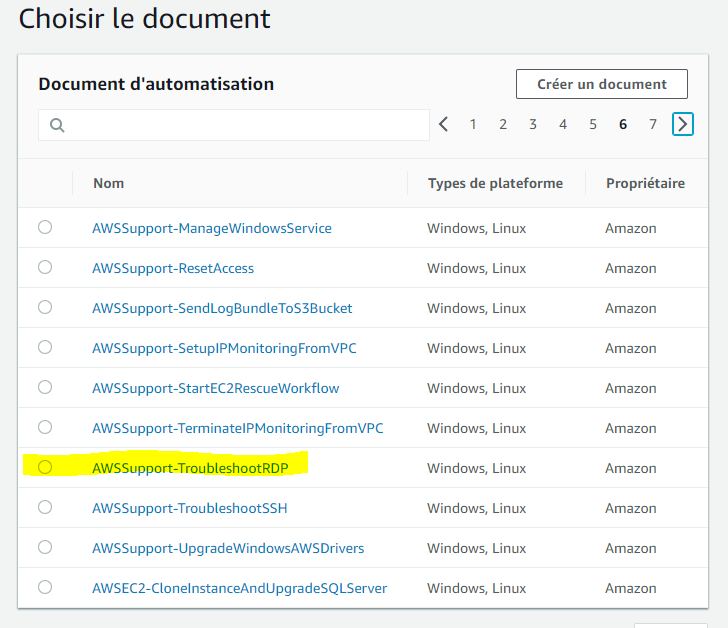This screenshot has height=628, width=728.
Task: Open the AWSEC2-CloneInstanceAndUpgradeSQLServer link
Action: pyautogui.click(x=240, y=588)
